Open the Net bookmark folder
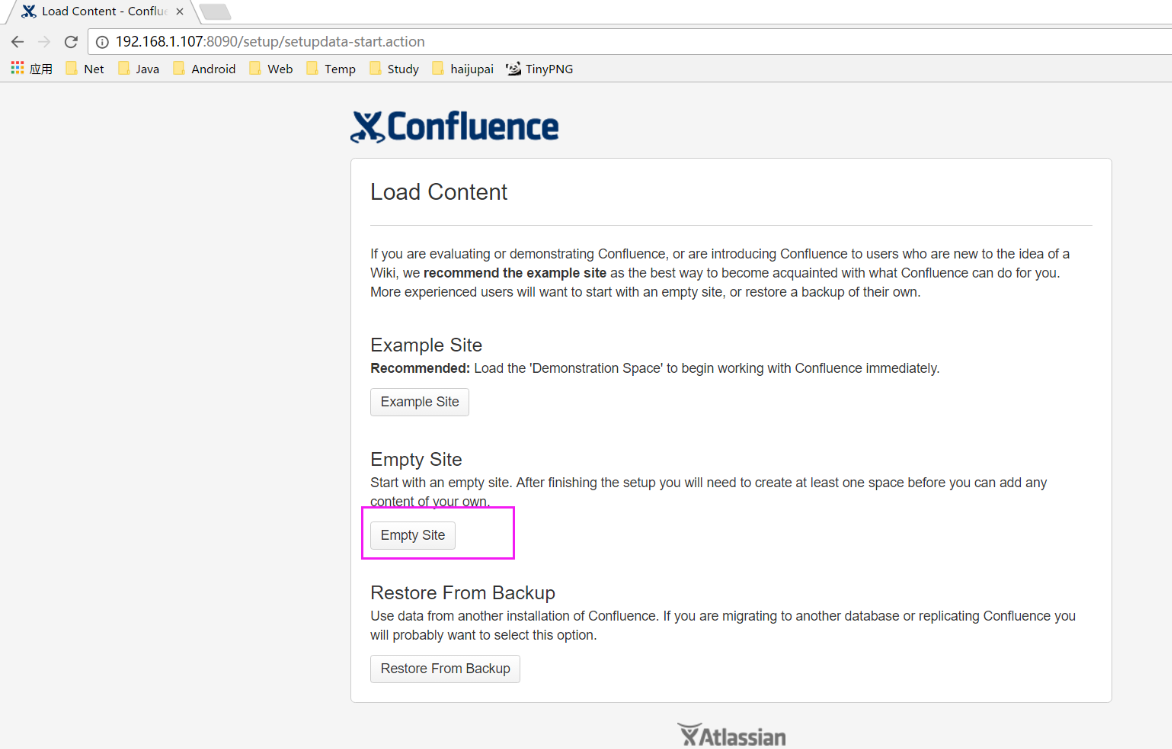Screen dimensions: 1172x749 (84, 69)
